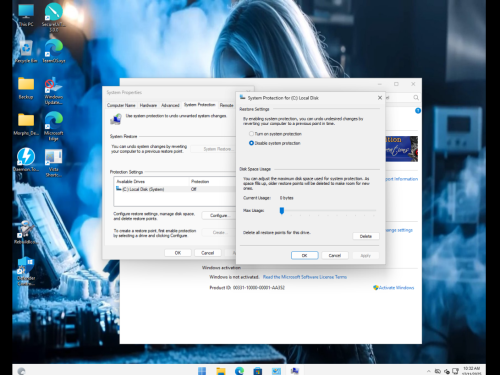Click the Windows Start button on taskbar
500x375 pixels.
202,371
